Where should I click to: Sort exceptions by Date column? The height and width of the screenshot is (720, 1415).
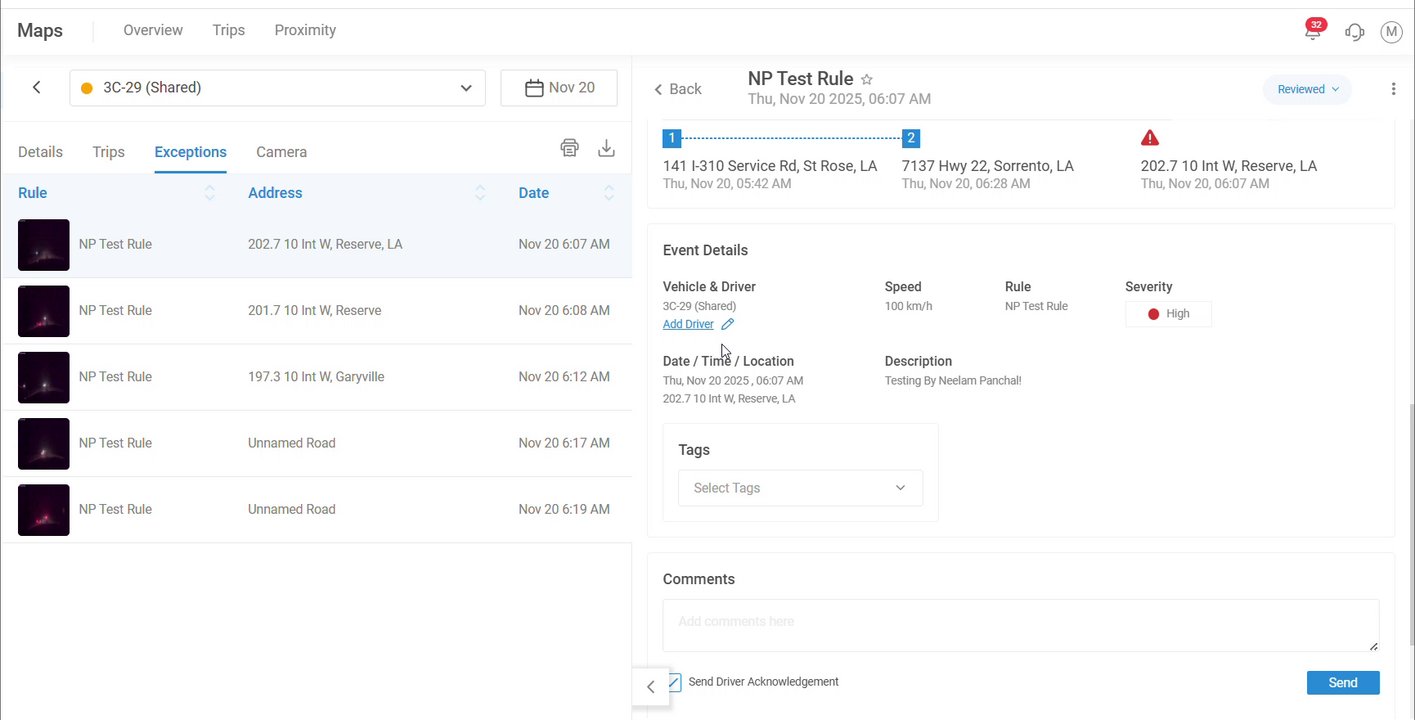coord(608,193)
